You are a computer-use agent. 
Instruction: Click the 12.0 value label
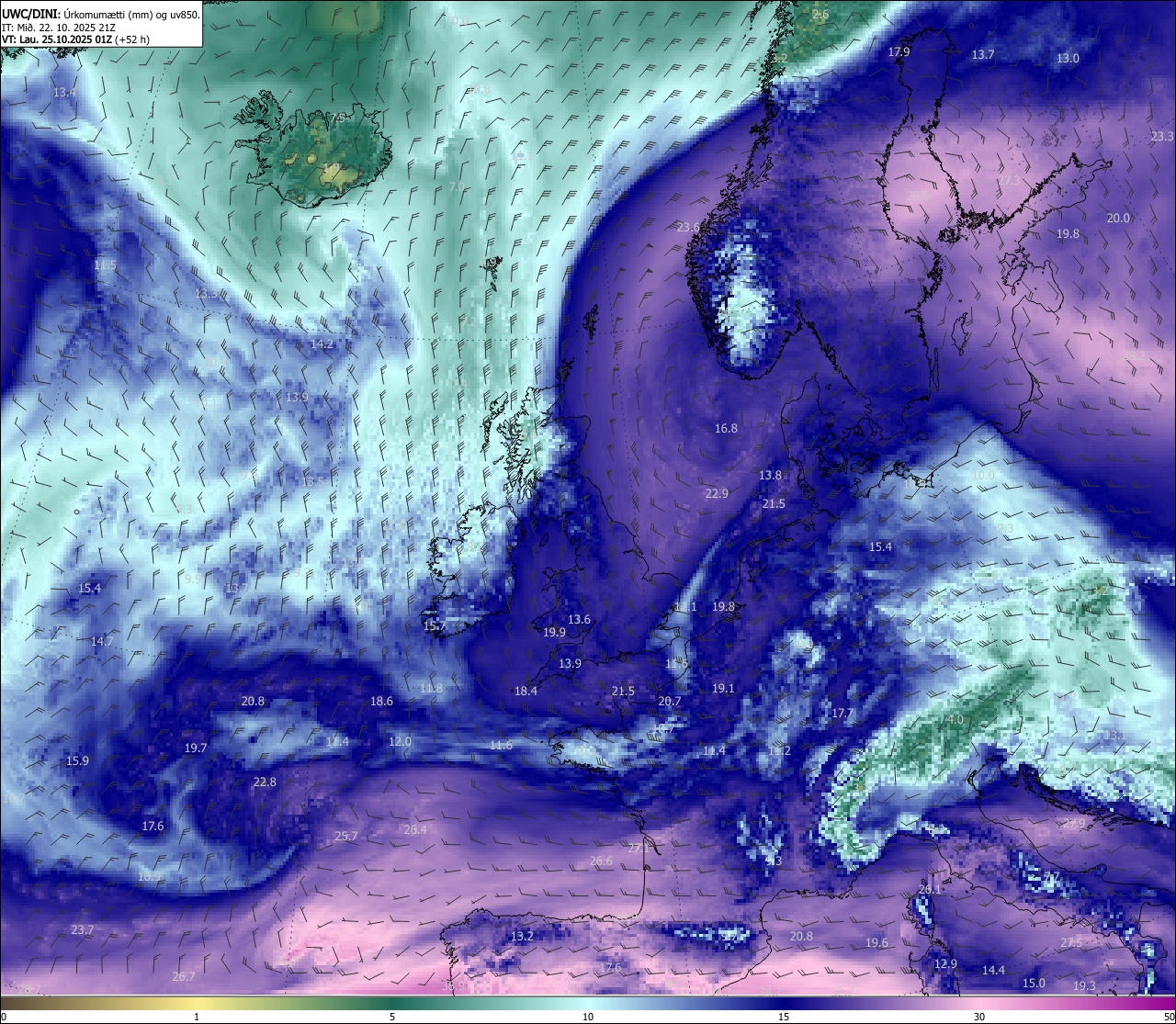(400, 741)
